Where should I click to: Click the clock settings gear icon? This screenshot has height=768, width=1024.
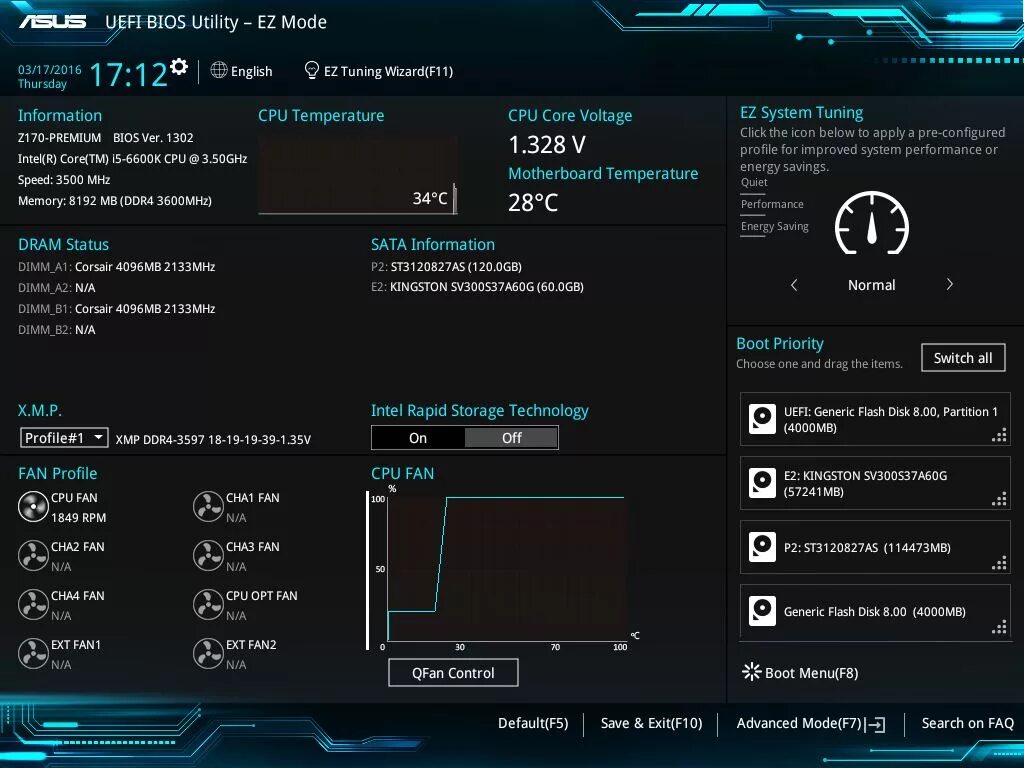(x=178, y=66)
